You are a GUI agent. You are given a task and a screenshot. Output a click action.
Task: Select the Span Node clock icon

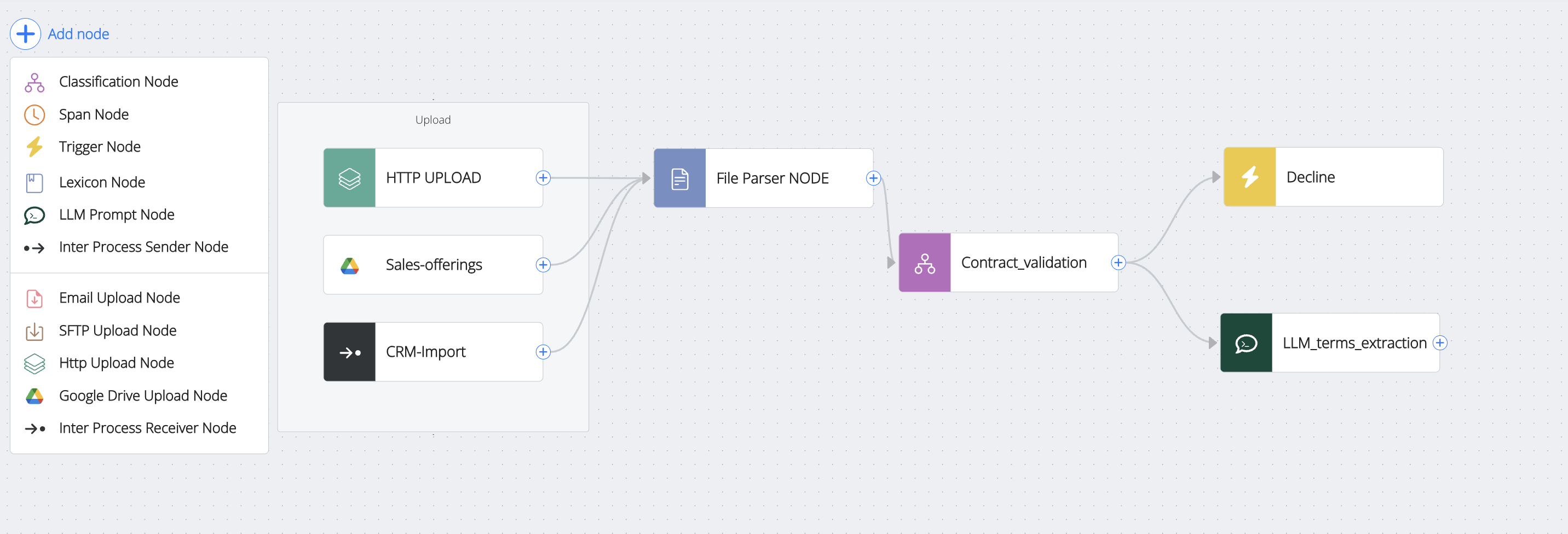click(x=34, y=114)
